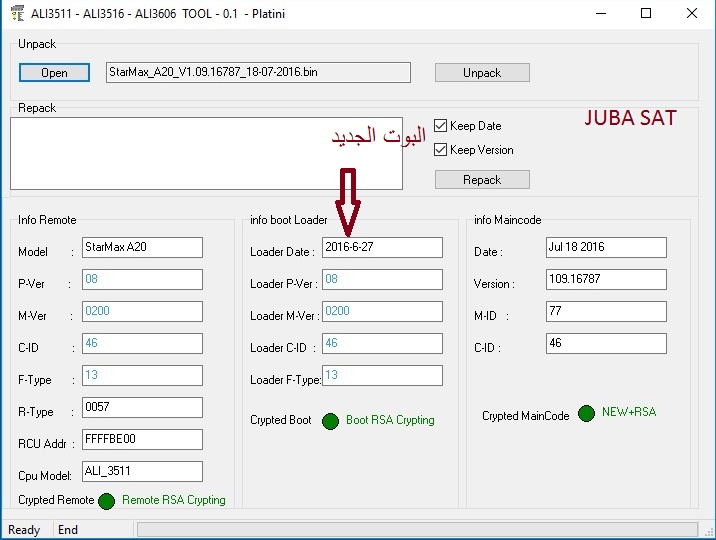Close the ALI3511 tool window

pyautogui.click(x=692, y=13)
